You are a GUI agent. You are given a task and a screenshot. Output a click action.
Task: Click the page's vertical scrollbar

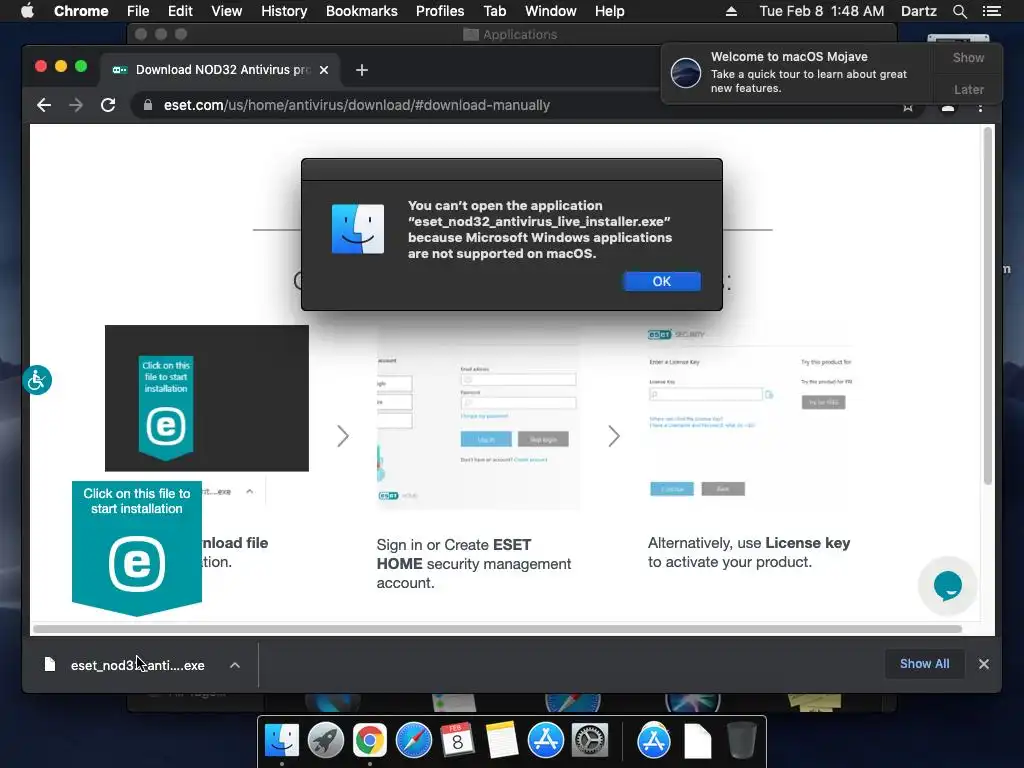point(988,306)
